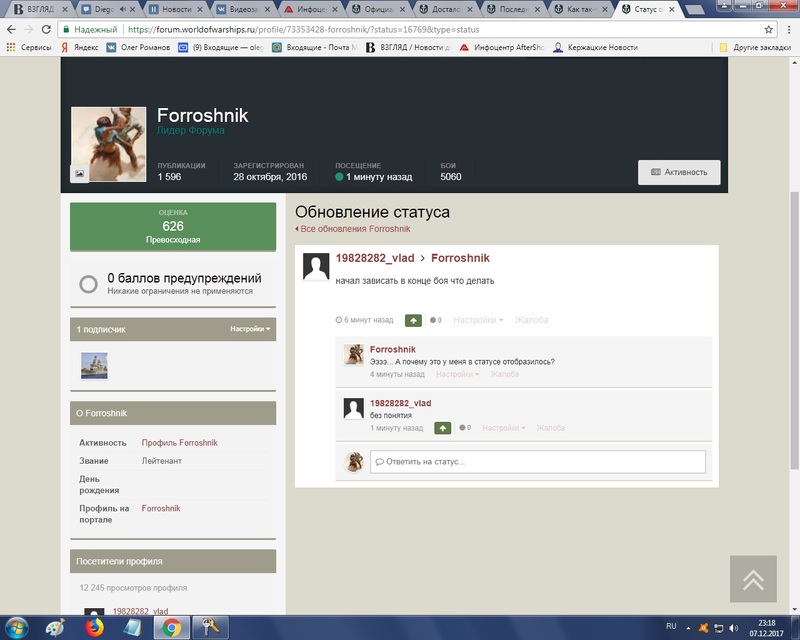Upvote the status by 19828282_vlad

coord(413,321)
